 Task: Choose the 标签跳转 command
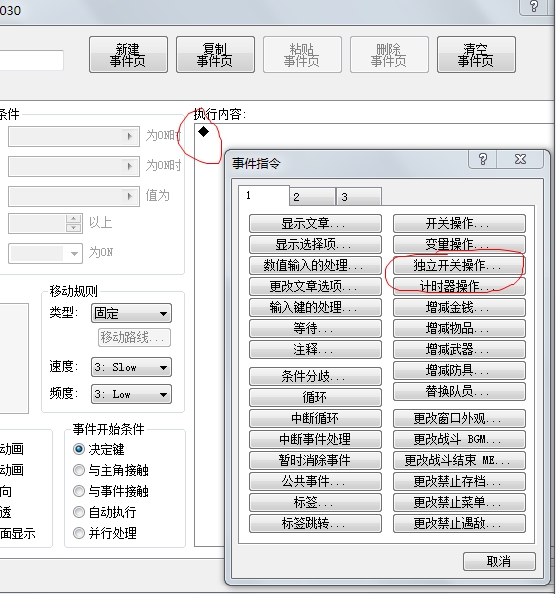click(315, 523)
